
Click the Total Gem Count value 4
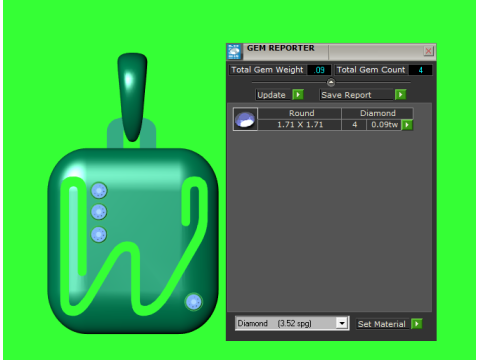[x=420, y=70]
